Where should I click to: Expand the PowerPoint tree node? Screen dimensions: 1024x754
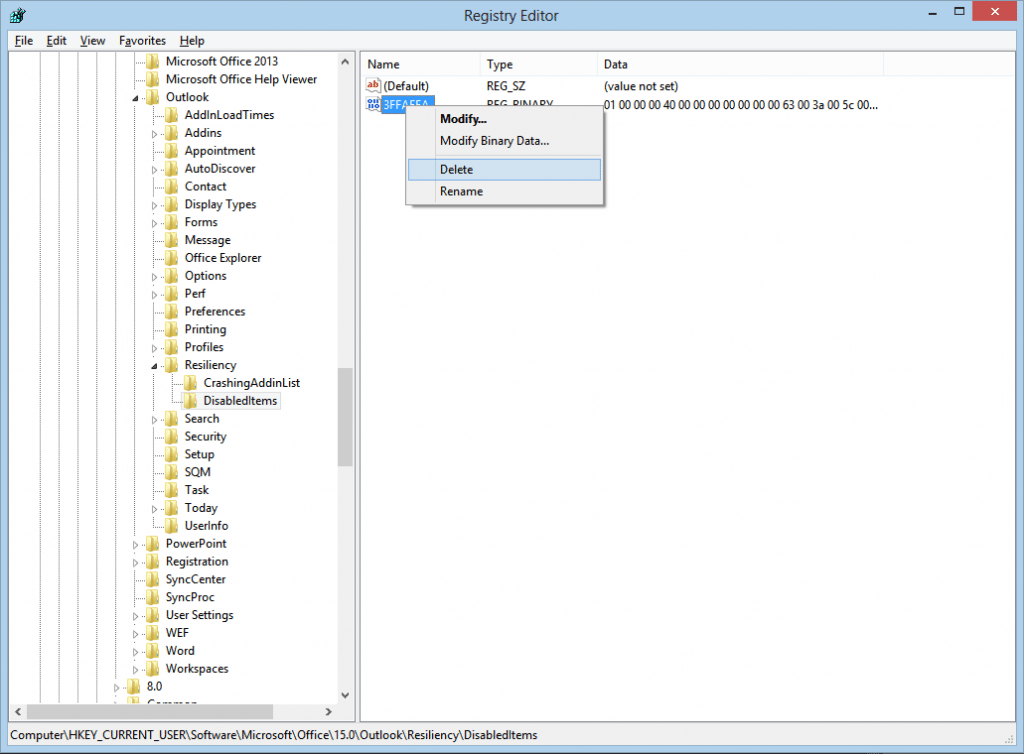(133, 543)
